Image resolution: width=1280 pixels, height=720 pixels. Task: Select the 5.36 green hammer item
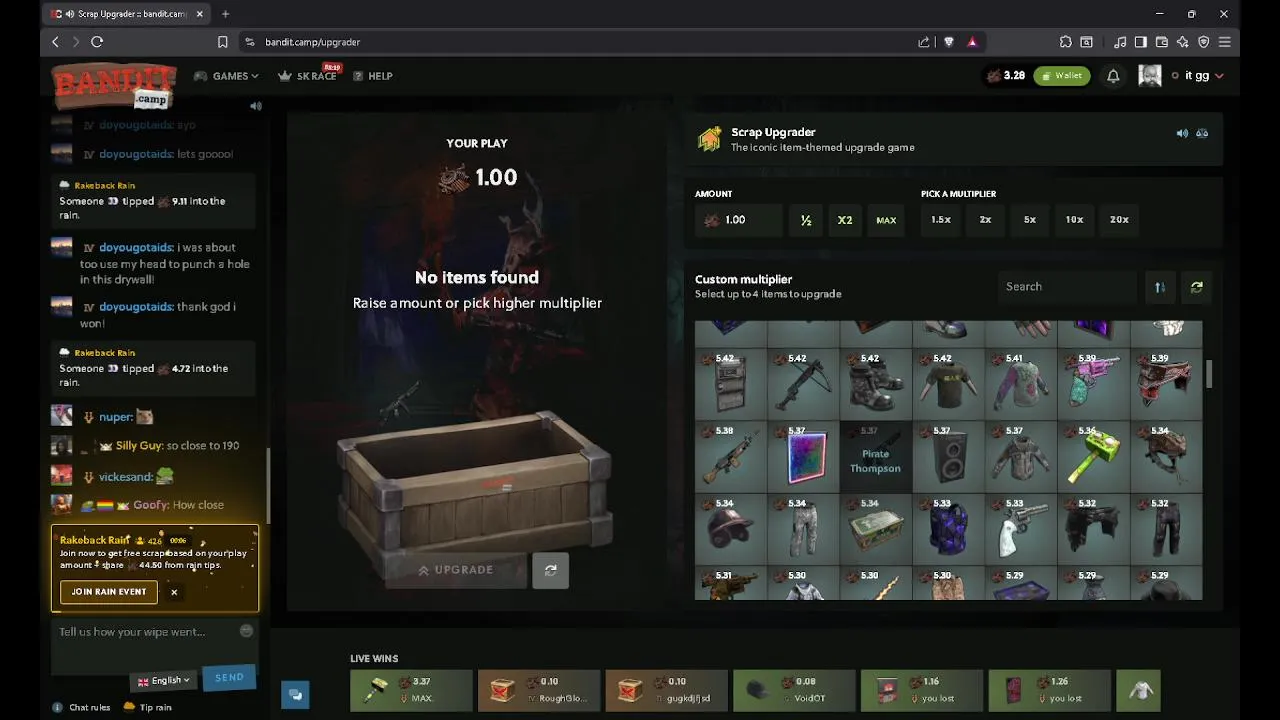pyautogui.click(x=1093, y=456)
